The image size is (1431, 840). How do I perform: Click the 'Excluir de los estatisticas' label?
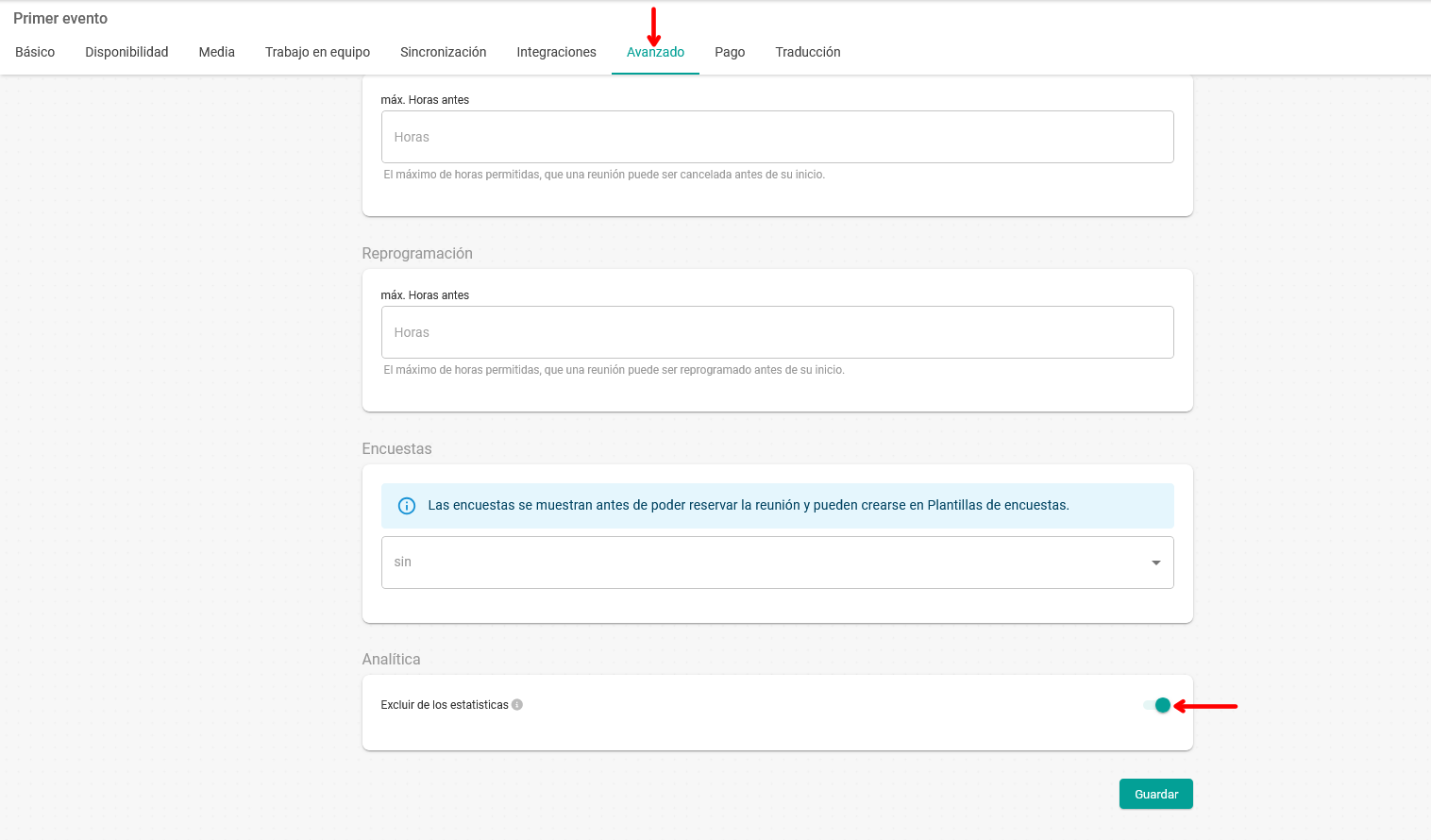click(x=445, y=705)
